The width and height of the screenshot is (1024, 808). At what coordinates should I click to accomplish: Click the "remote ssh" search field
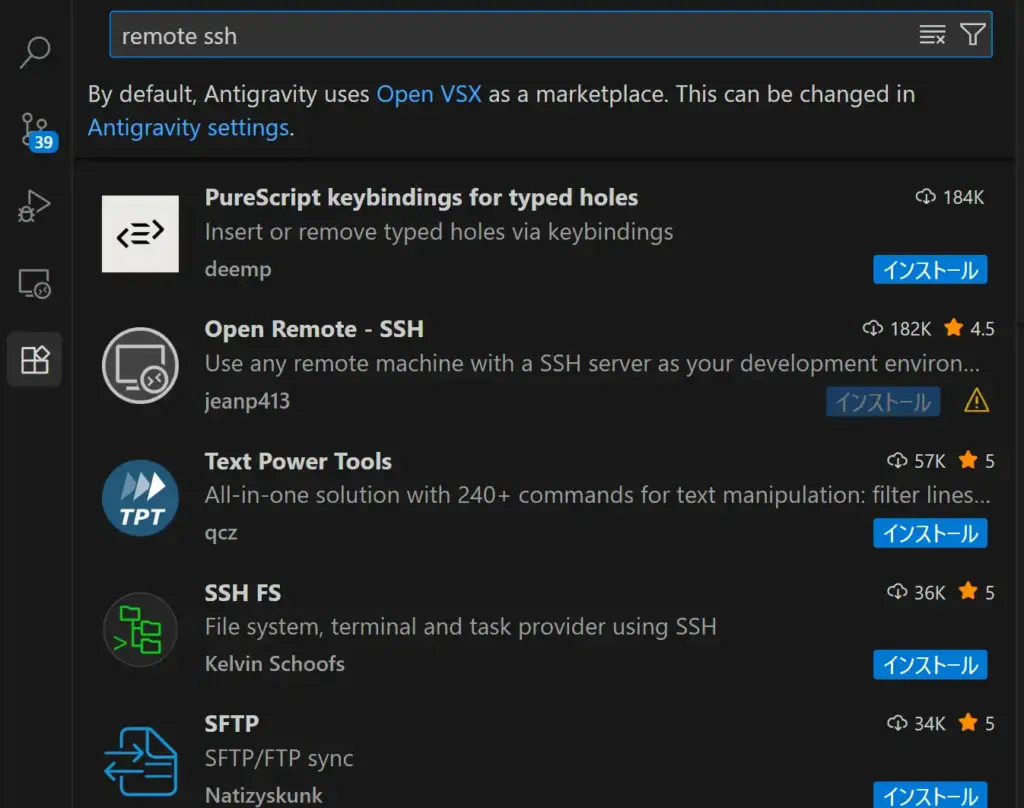[500, 36]
